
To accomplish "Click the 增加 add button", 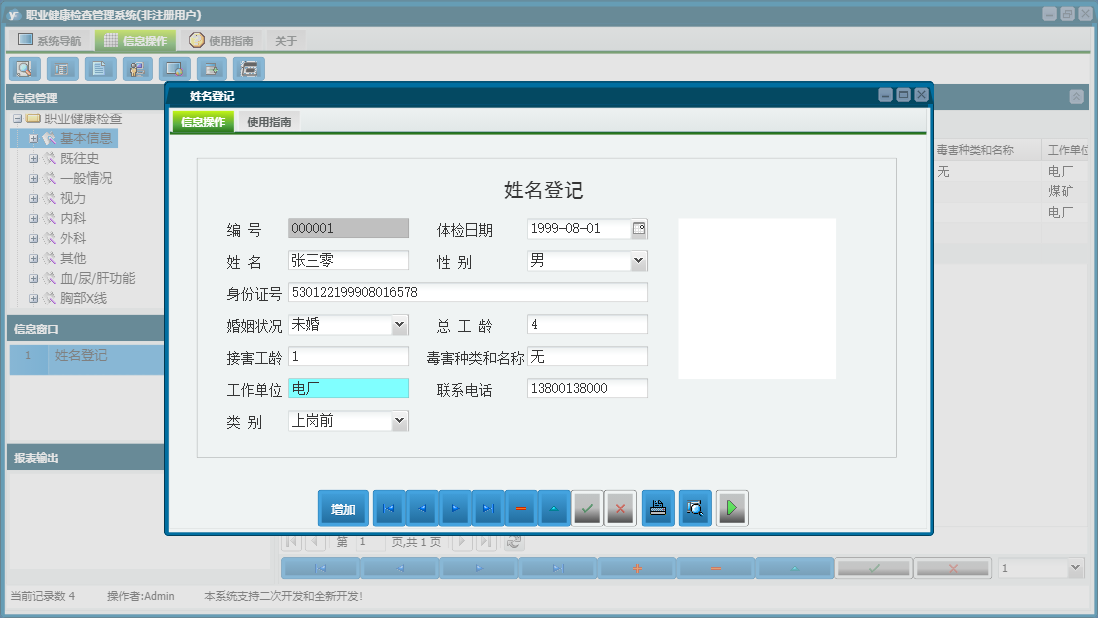I will (343, 508).
